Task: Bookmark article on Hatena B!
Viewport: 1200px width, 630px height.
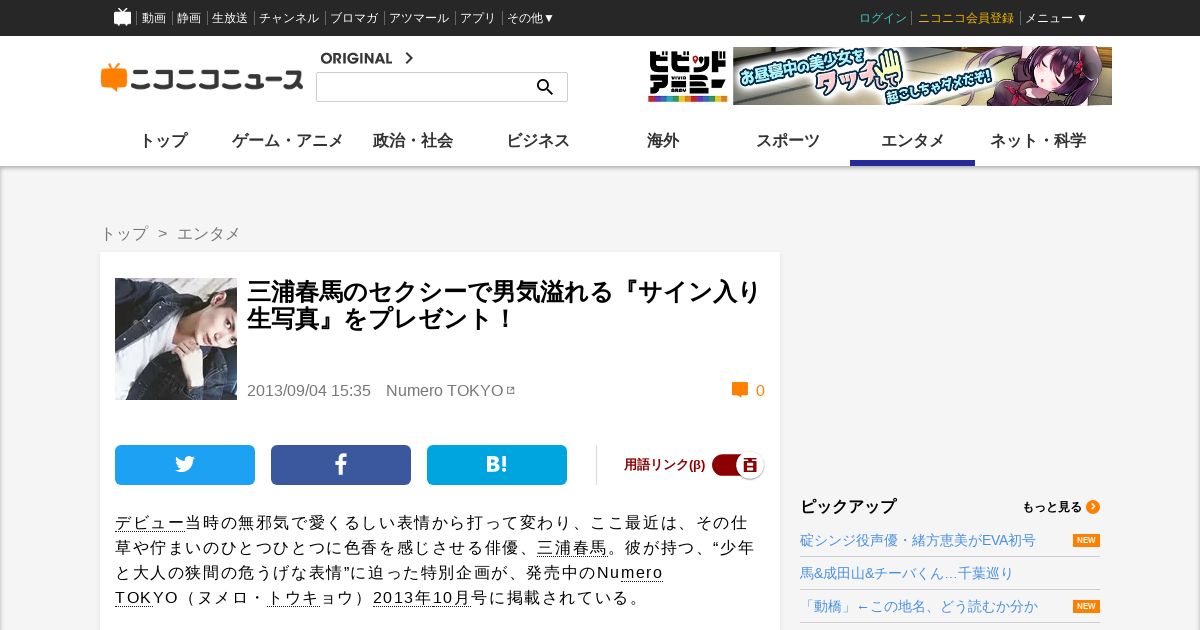Action: (497, 465)
